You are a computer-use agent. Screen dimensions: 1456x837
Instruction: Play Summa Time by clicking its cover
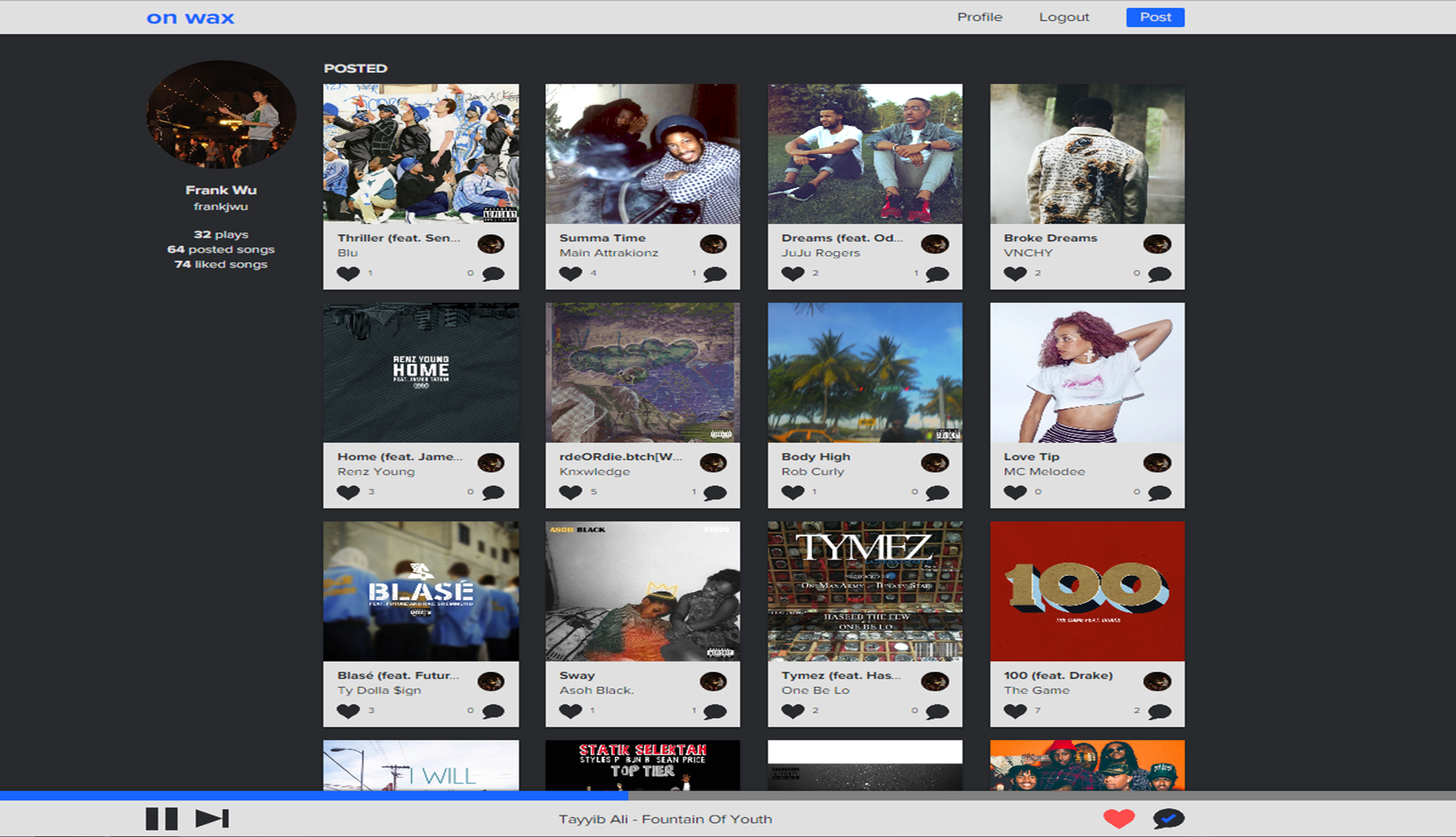tap(642, 154)
